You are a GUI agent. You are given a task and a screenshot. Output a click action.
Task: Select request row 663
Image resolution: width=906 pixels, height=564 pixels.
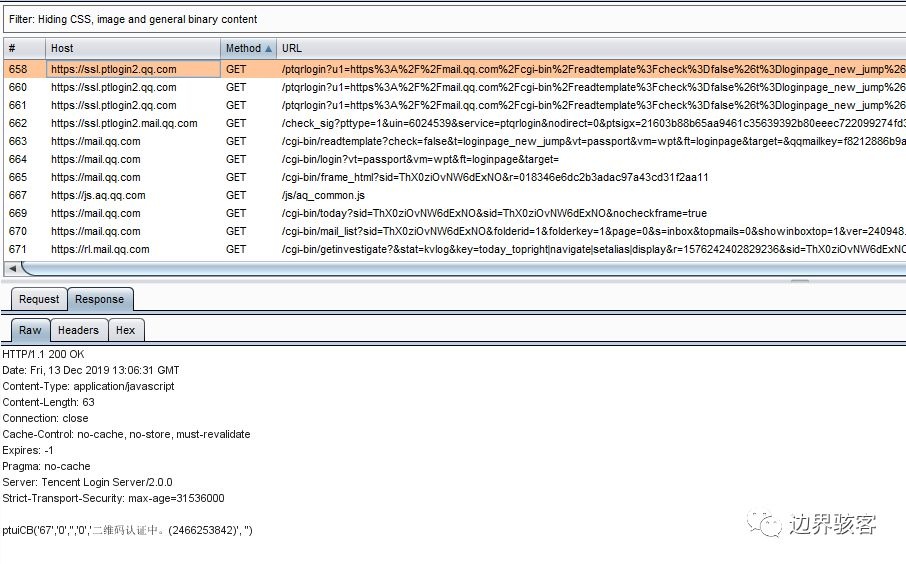coord(454,141)
